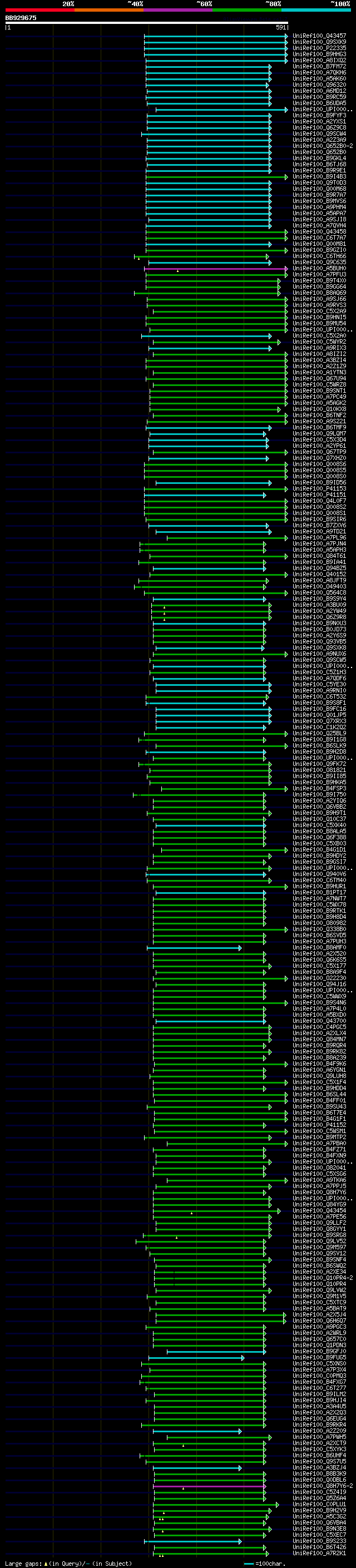Image resolution: width=356 pixels, height=1568 pixels.
Task: Click the cyan alignment bar of UniRef100_B9FUG5
Action: pyautogui.click(x=196, y=1358)
